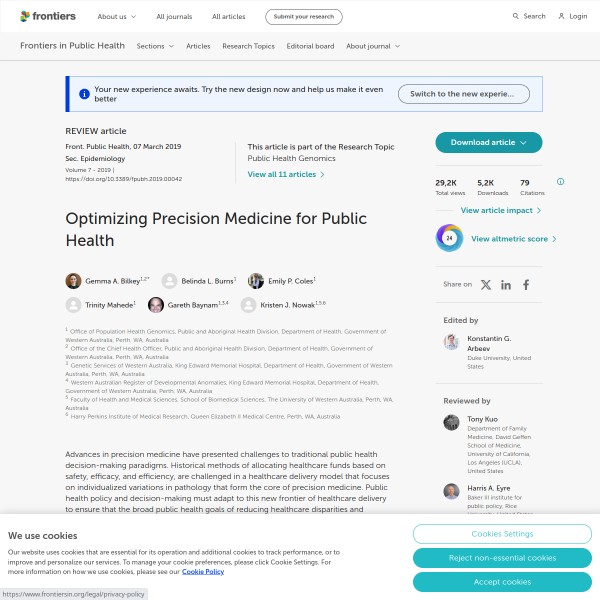Click Gemma A. Bilkey author avatar

(73, 281)
